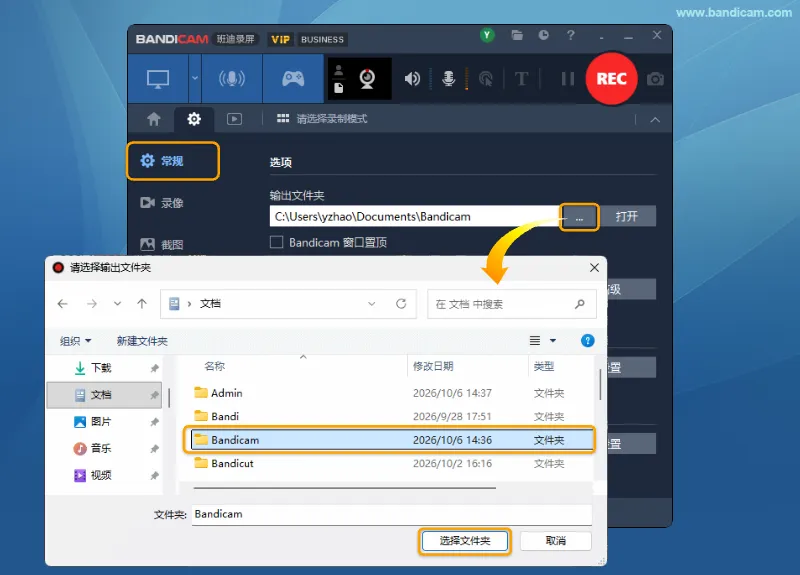Open output folder icon in title bar
The width and height of the screenshot is (800, 575).
517,35
